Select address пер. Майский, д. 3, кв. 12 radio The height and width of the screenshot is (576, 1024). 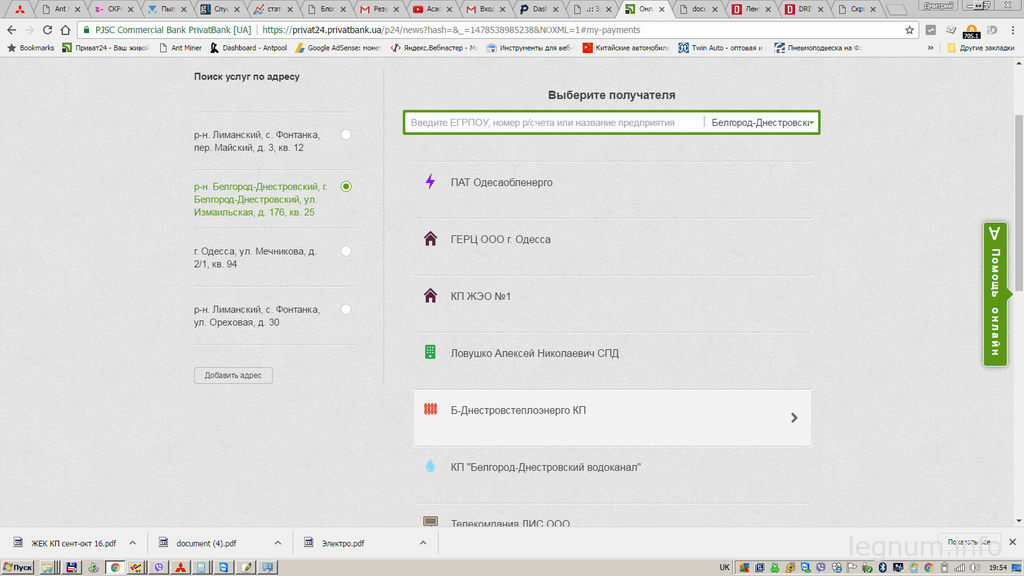point(346,135)
